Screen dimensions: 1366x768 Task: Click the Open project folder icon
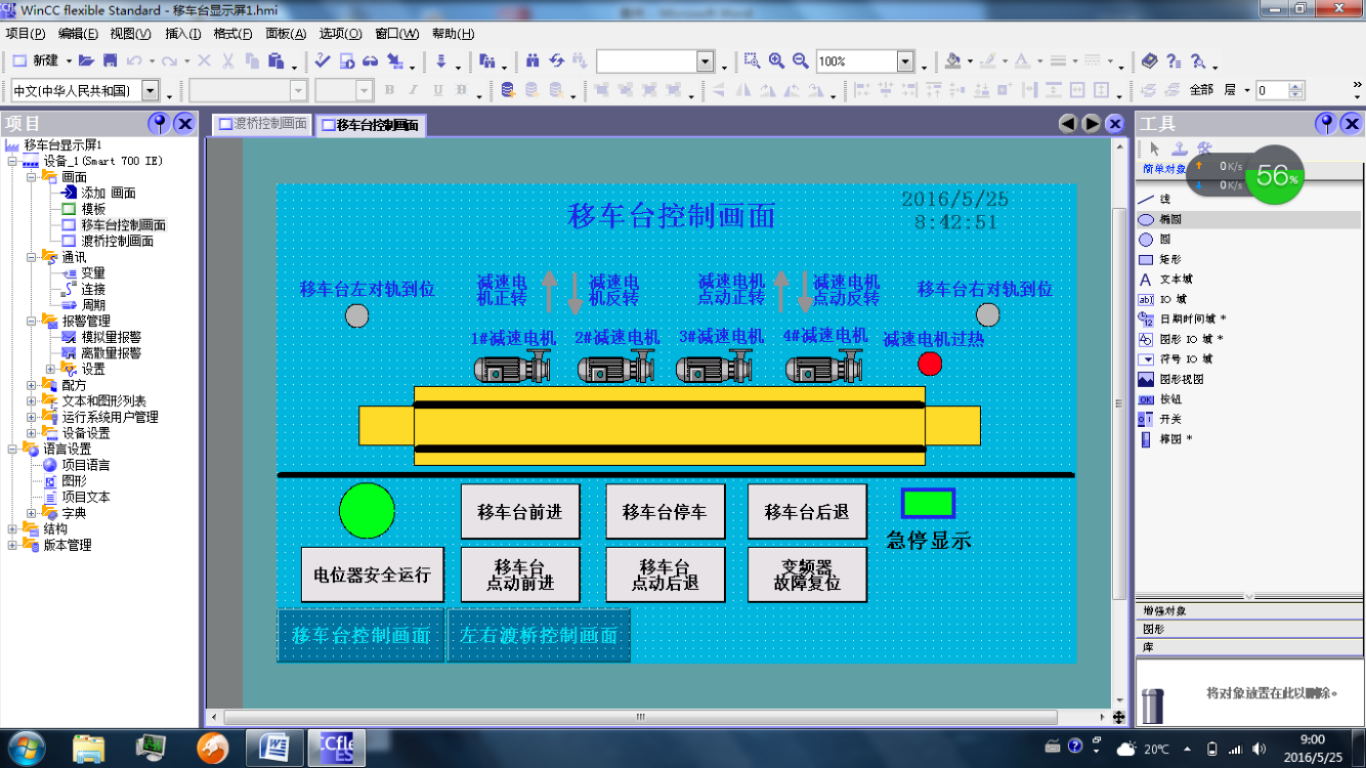86,61
